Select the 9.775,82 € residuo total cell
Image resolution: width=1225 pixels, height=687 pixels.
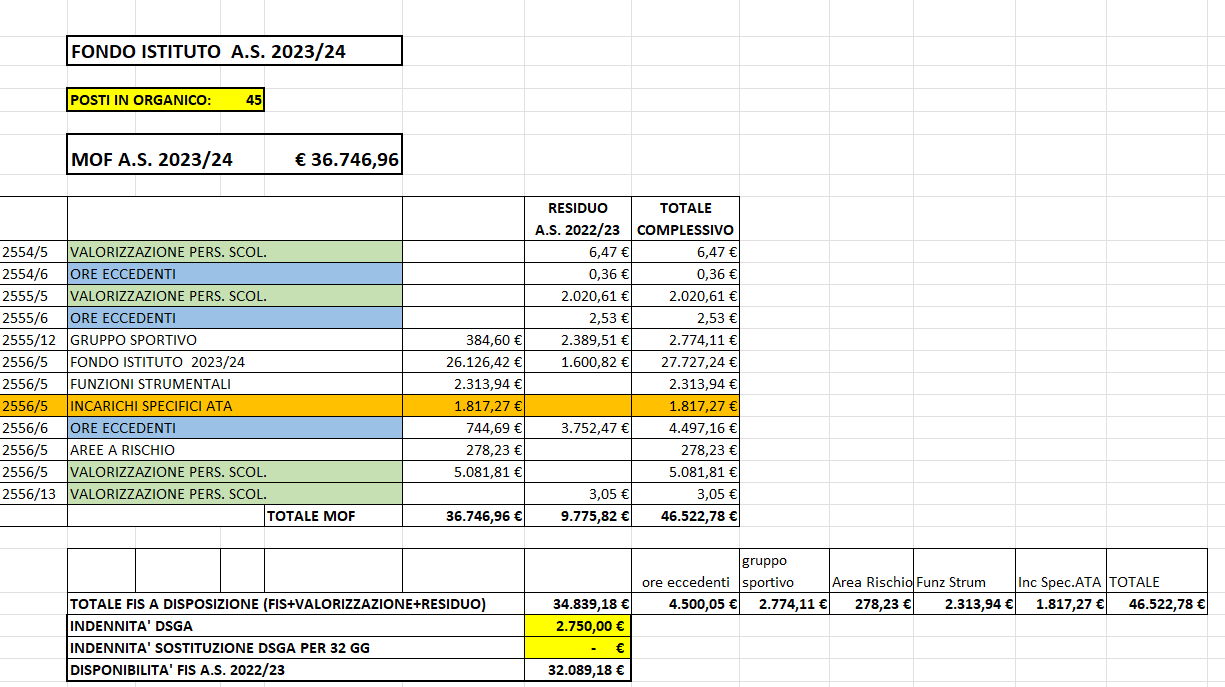click(x=578, y=516)
